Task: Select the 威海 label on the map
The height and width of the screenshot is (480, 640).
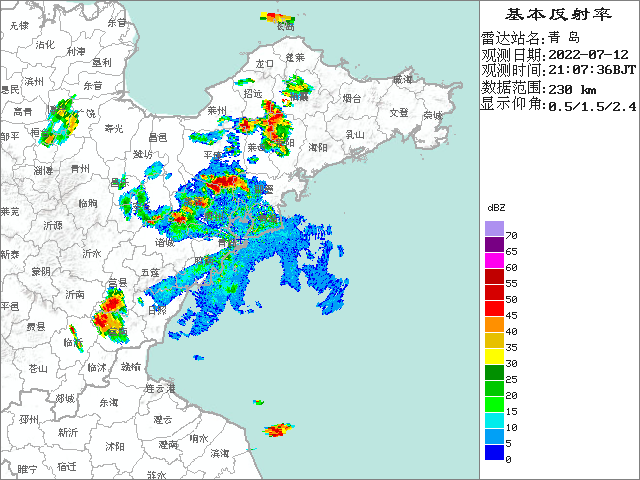Action: point(402,78)
